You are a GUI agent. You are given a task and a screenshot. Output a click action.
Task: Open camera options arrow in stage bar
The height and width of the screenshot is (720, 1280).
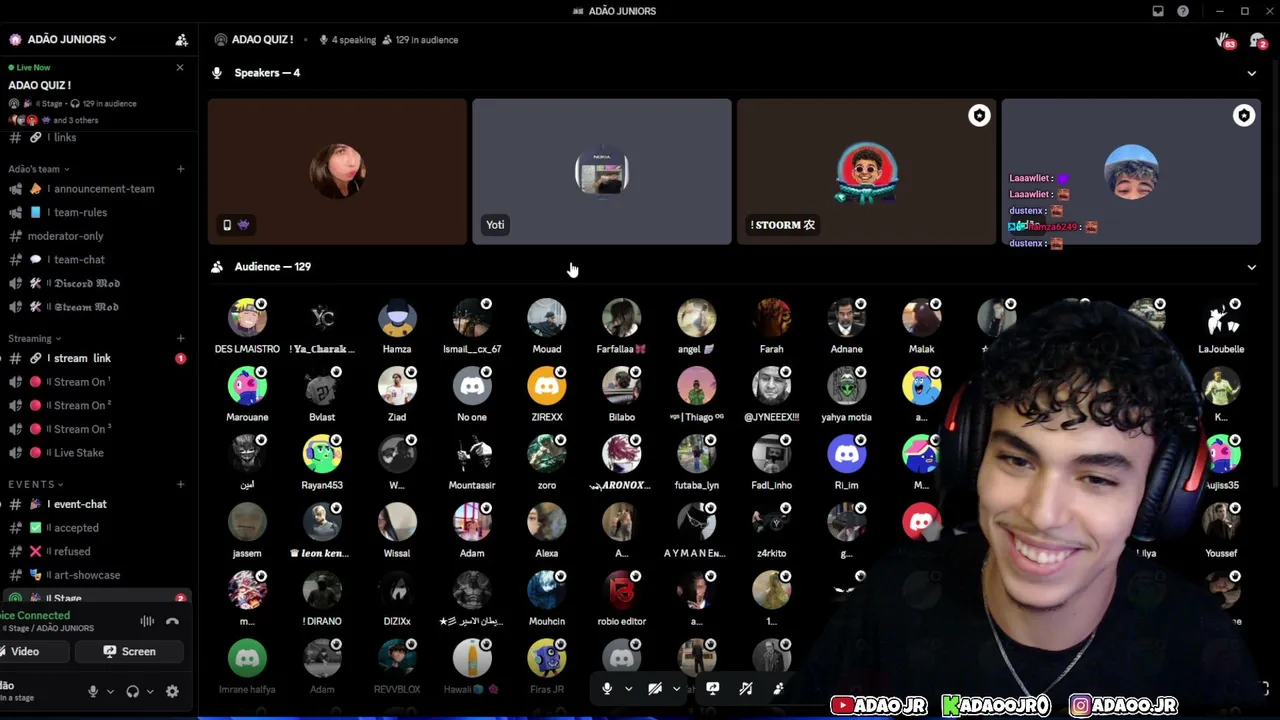tap(676, 688)
